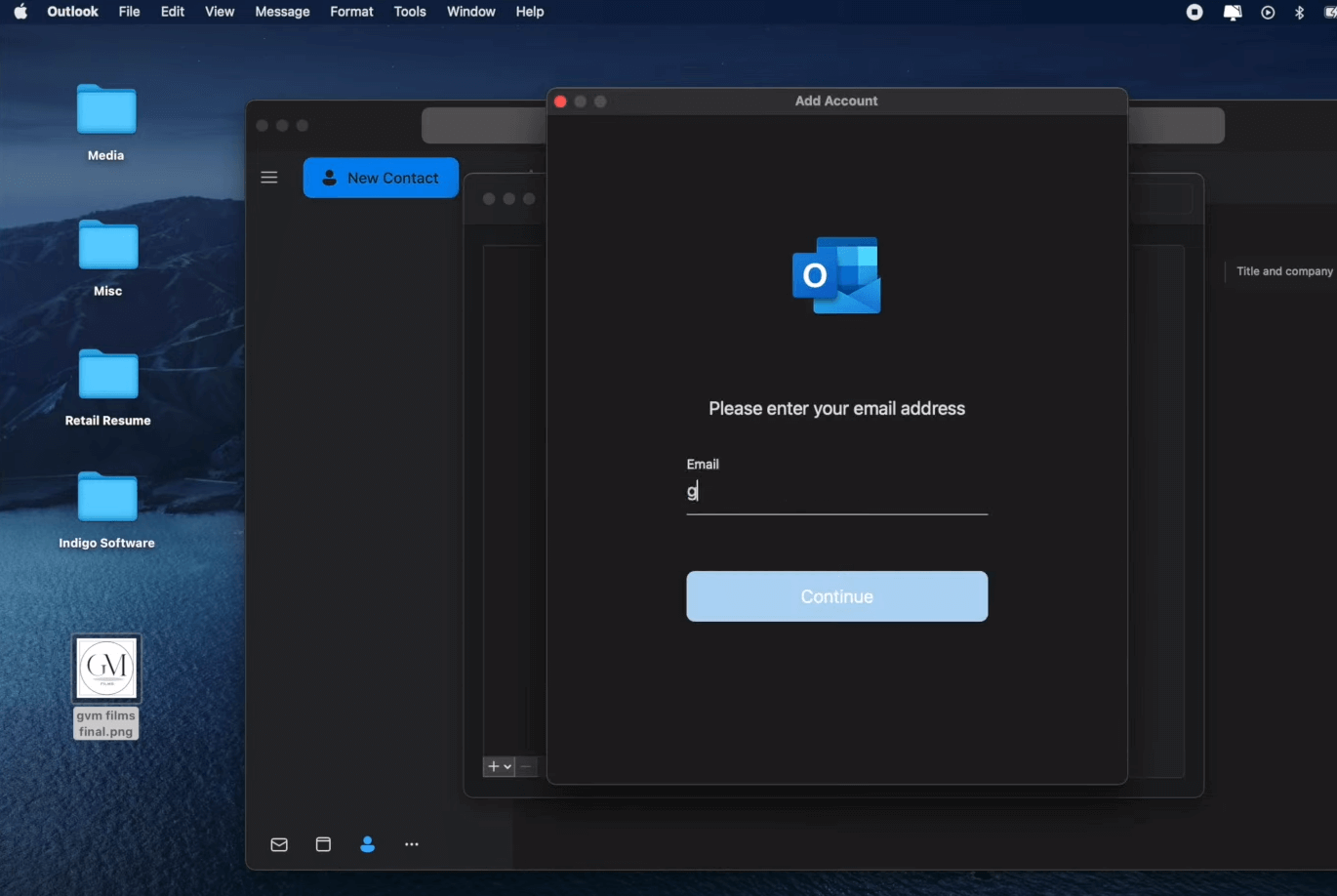Expand the add account plus dropdown
This screenshot has width=1337, height=896.
500,766
